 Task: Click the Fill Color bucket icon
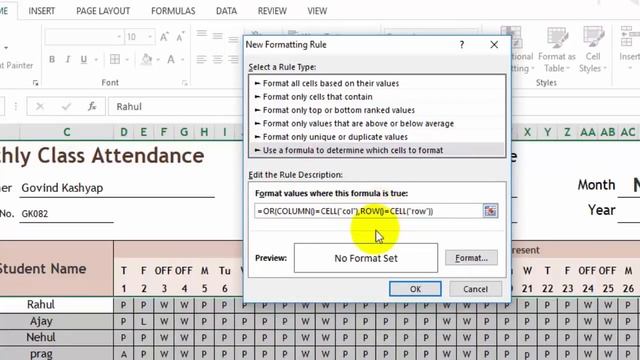147,60
